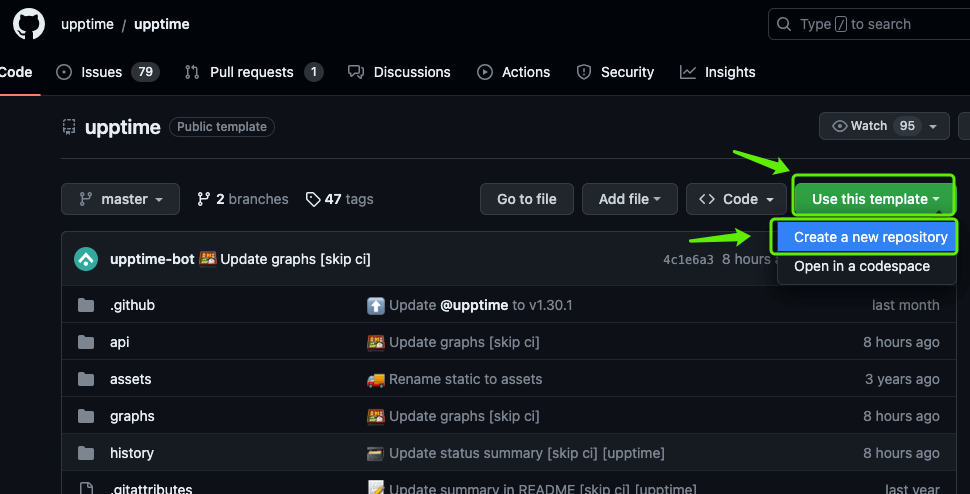Open the assets folder

131,380
